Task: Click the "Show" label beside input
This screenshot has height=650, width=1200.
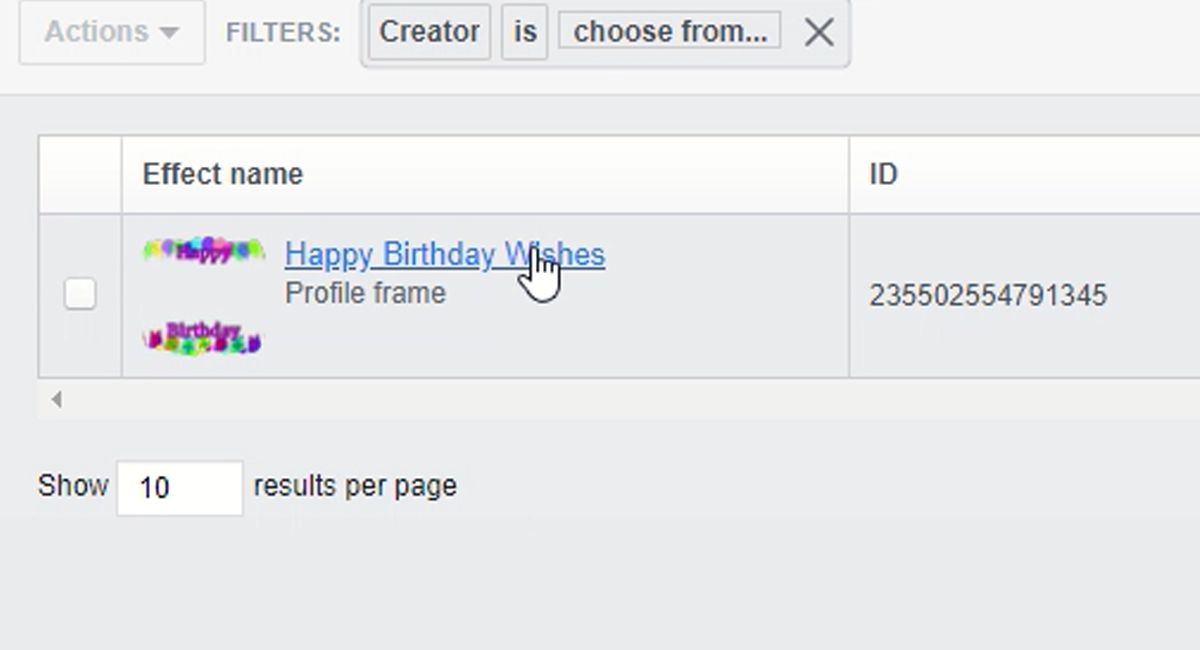Action: (x=73, y=486)
